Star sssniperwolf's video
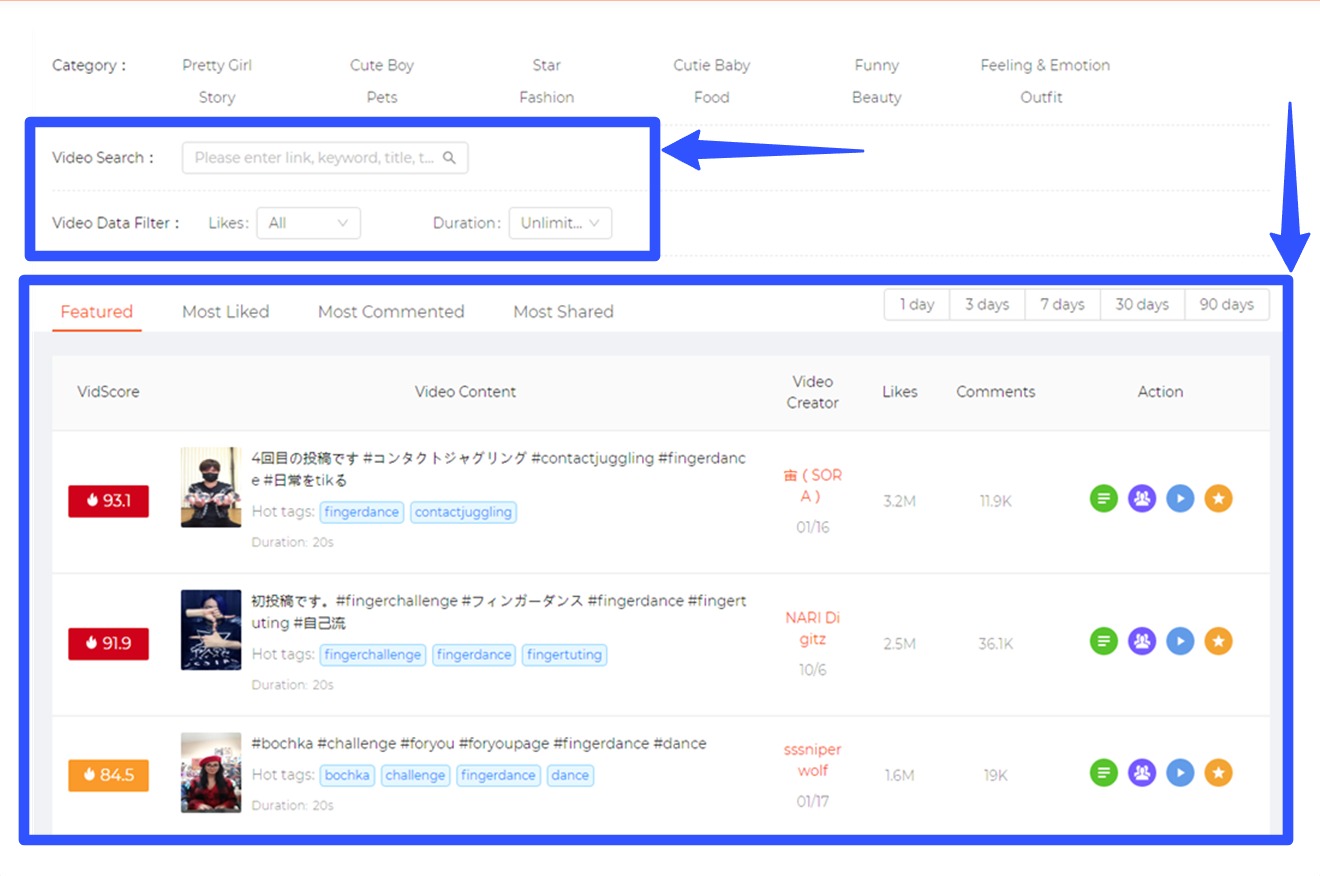The image size is (1320, 876). tap(1219, 774)
